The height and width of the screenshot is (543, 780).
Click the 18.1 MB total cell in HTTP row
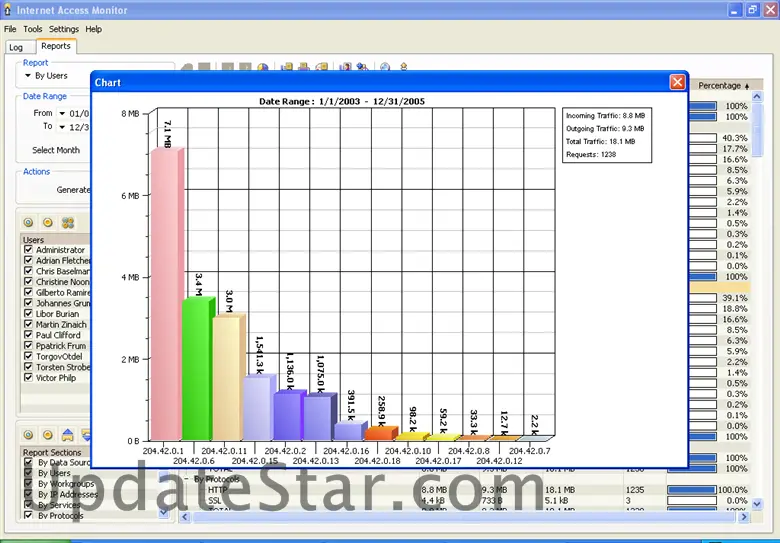pyautogui.click(x=559, y=490)
